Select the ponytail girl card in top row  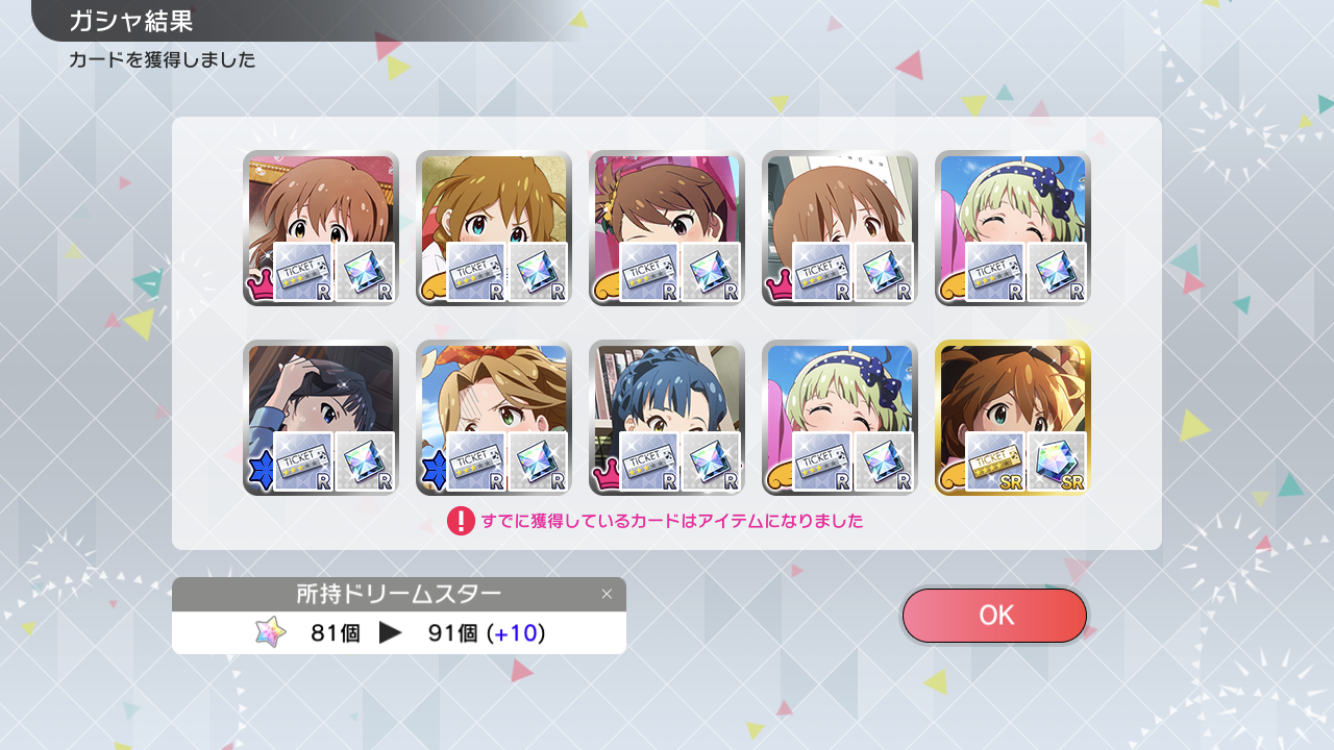click(x=666, y=228)
